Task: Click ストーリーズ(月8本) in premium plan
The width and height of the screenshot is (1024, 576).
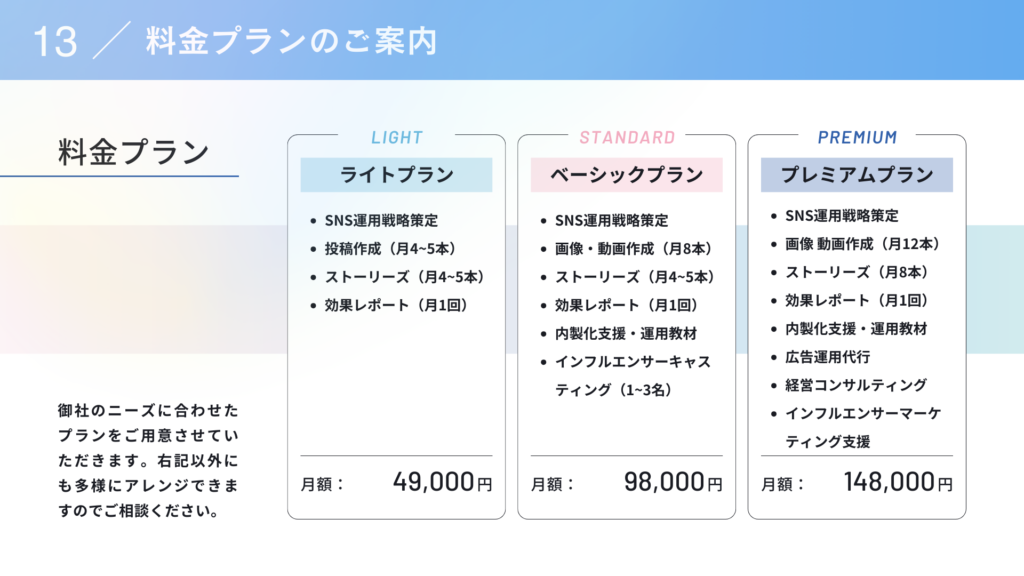Action: coord(856,272)
